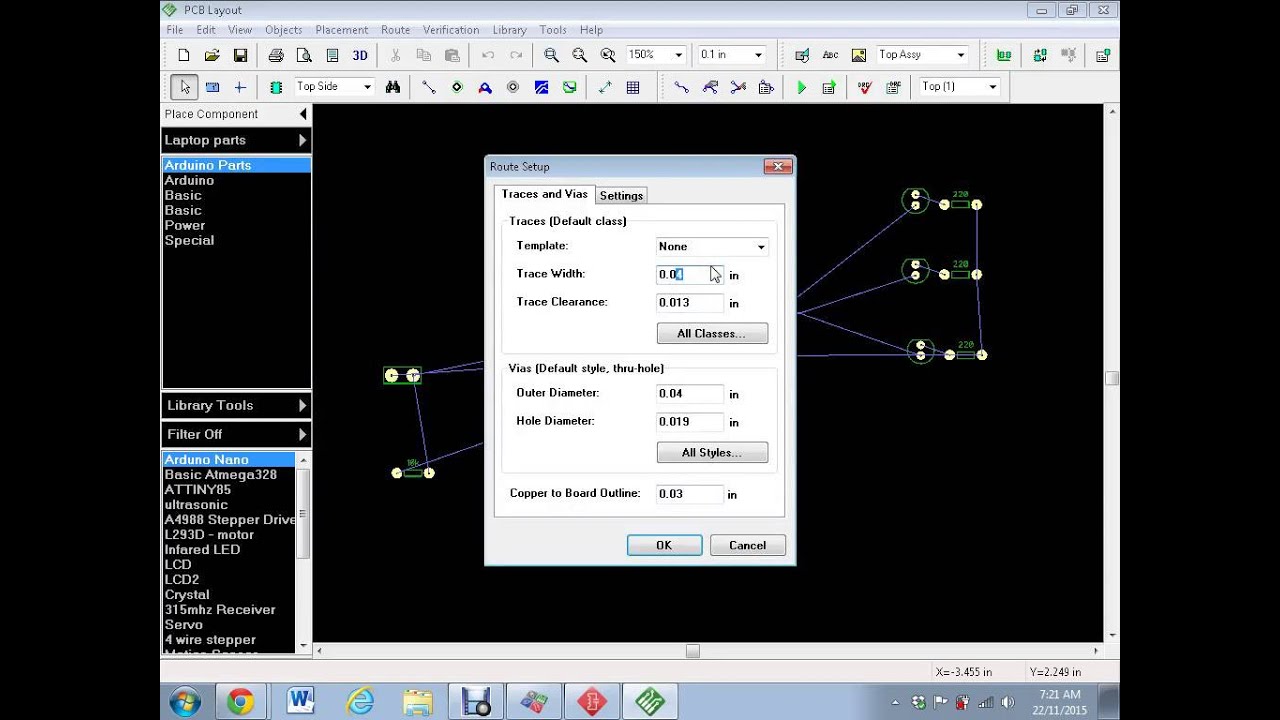The width and height of the screenshot is (1280, 720).
Task: Run autorouter with green play icon
Action: (801, 87)
